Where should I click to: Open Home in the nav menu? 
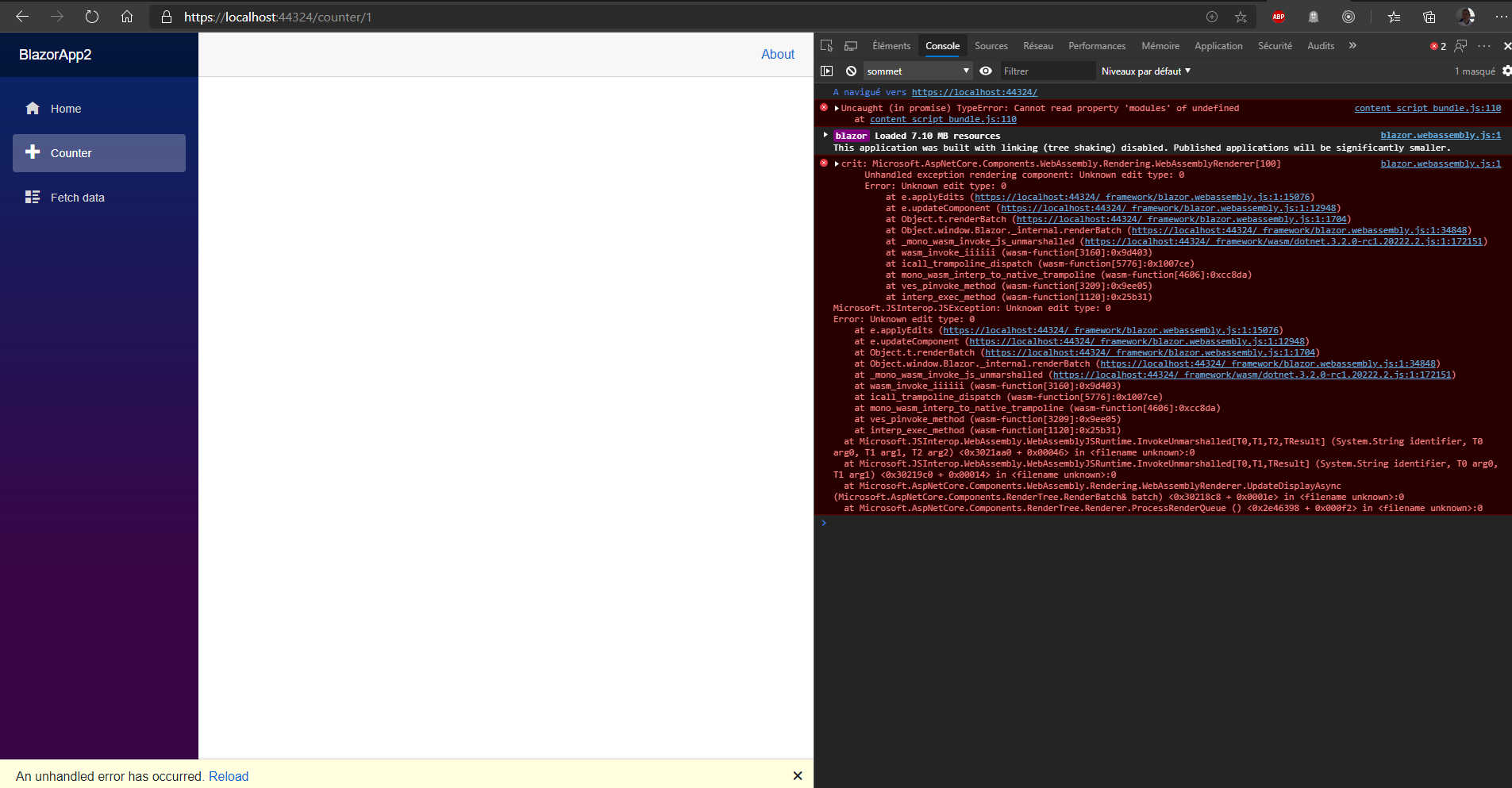point(99,109)
